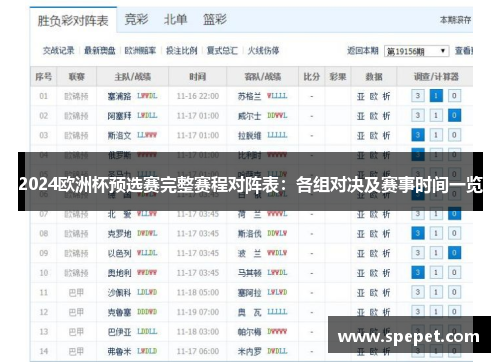Image resolution: width=500 pixels, height=362 pixels.
Task: Click away team 米内罗 in row 14
Action: tap(249, 351)
